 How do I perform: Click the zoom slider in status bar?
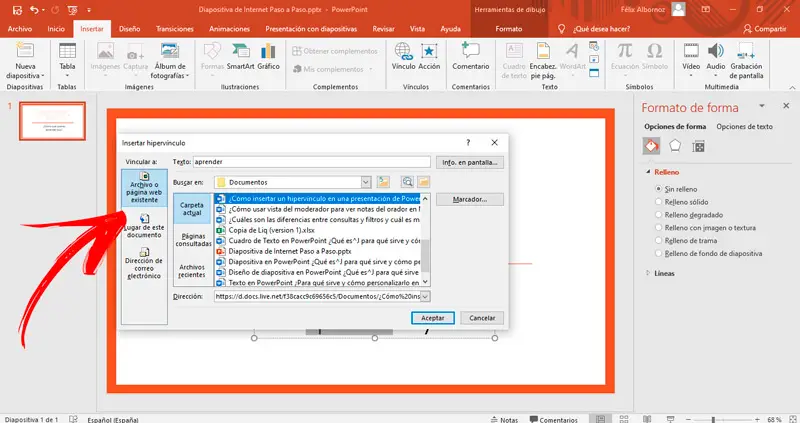point(713,419)
